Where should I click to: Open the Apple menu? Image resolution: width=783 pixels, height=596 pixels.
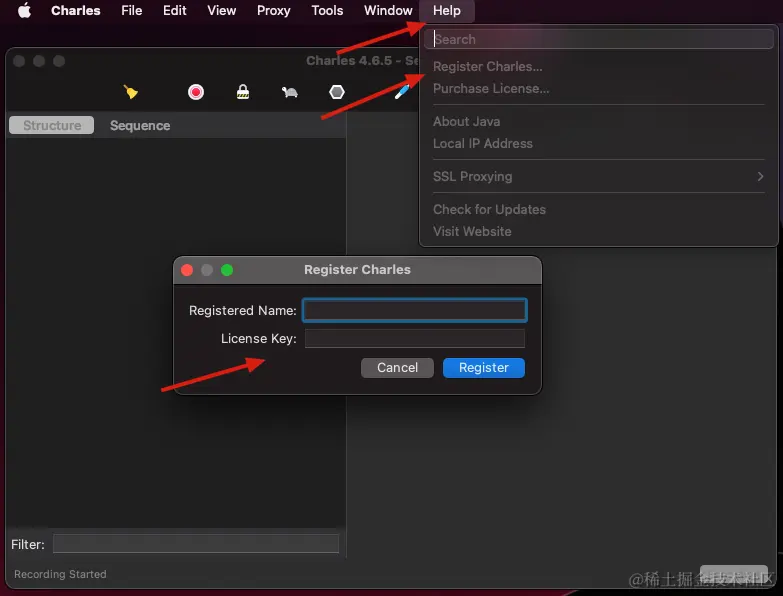coord(24,10)
